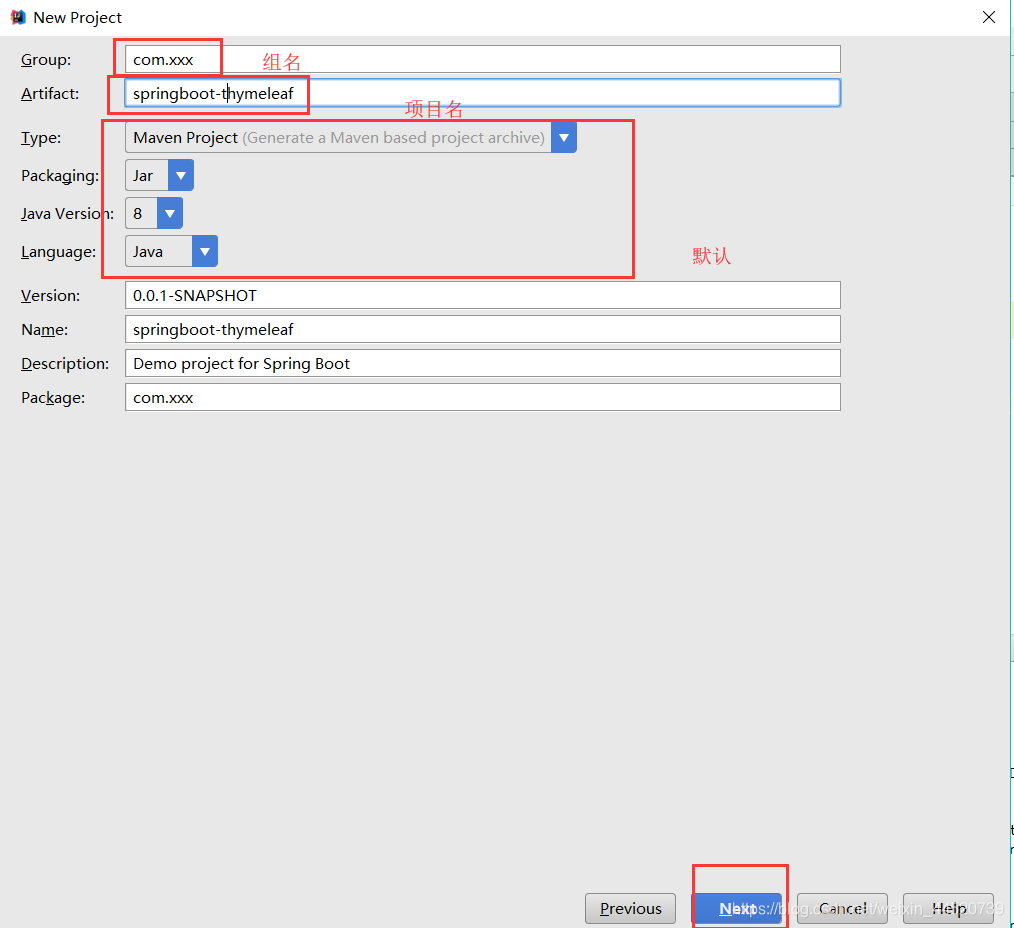Close the New Project dialog

point(988,17)
